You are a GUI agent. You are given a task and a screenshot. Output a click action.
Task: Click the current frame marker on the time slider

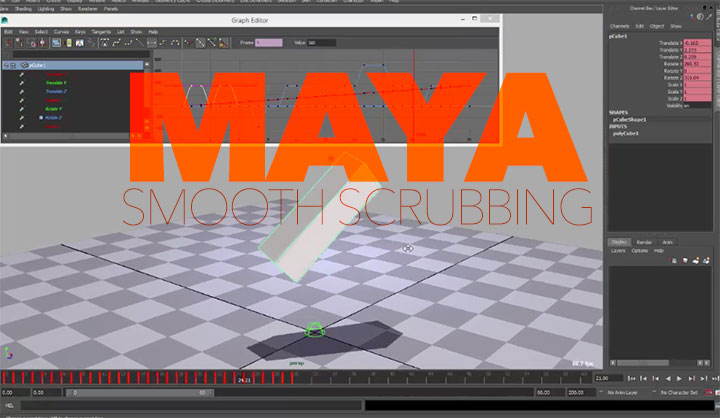pos(244,378)
